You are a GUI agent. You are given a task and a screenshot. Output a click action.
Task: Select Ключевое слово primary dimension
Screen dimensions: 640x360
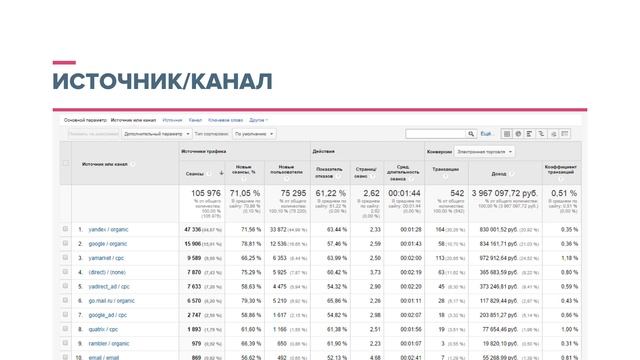click(x=225, y=120)
